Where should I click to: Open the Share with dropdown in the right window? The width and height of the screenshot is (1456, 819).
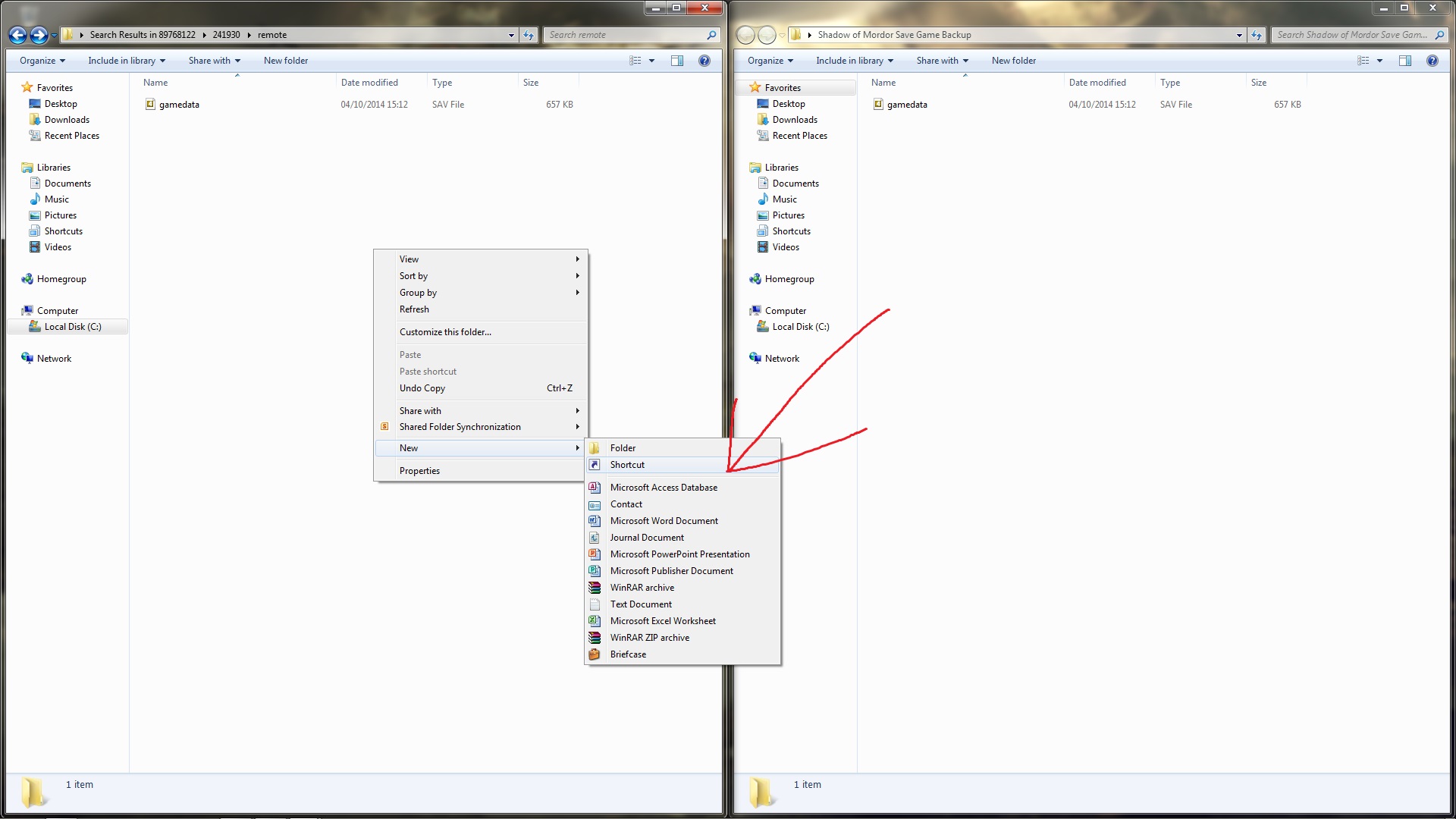pos(942,61)
